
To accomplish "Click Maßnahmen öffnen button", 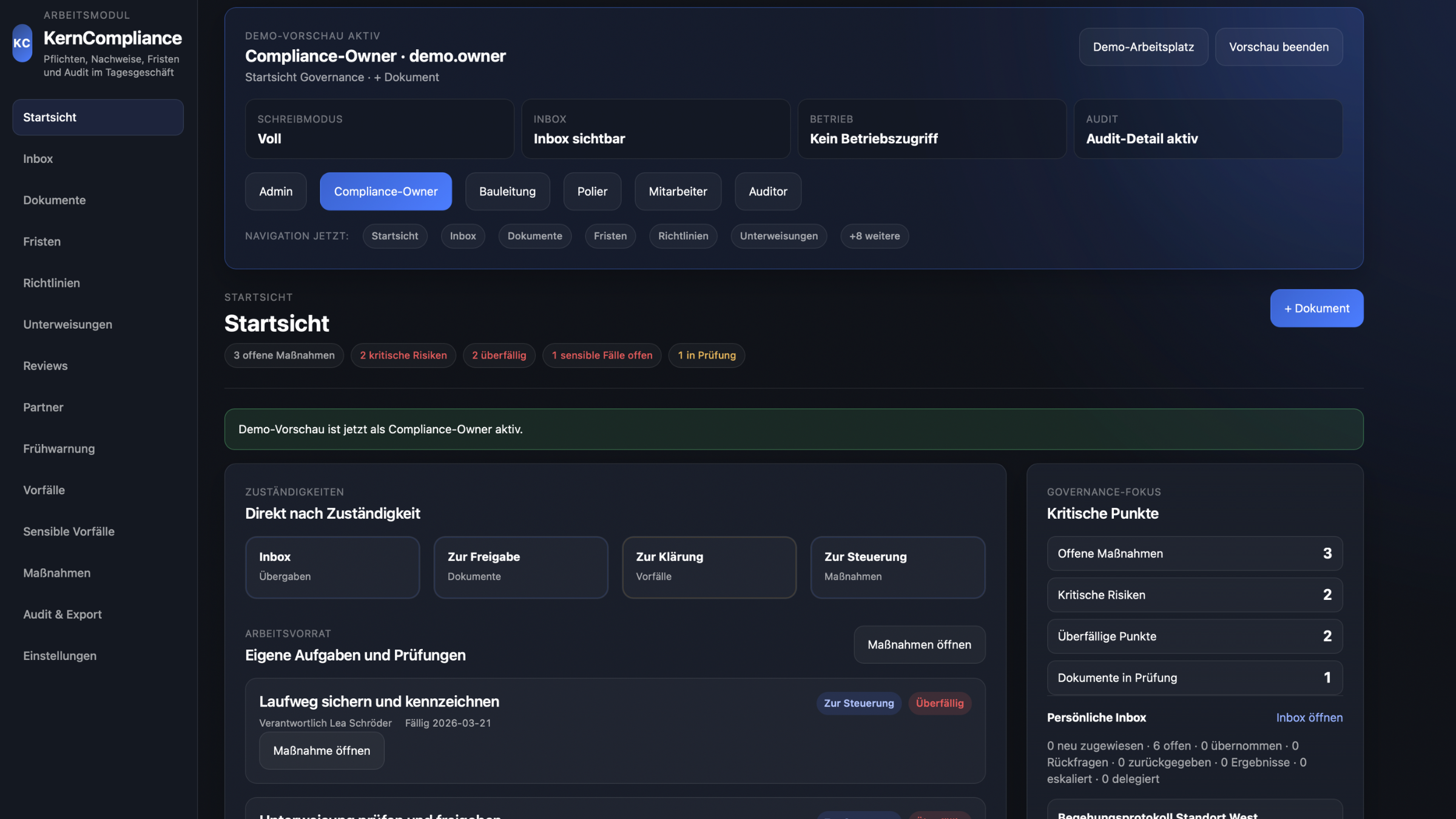I will (x=918, y=644).
